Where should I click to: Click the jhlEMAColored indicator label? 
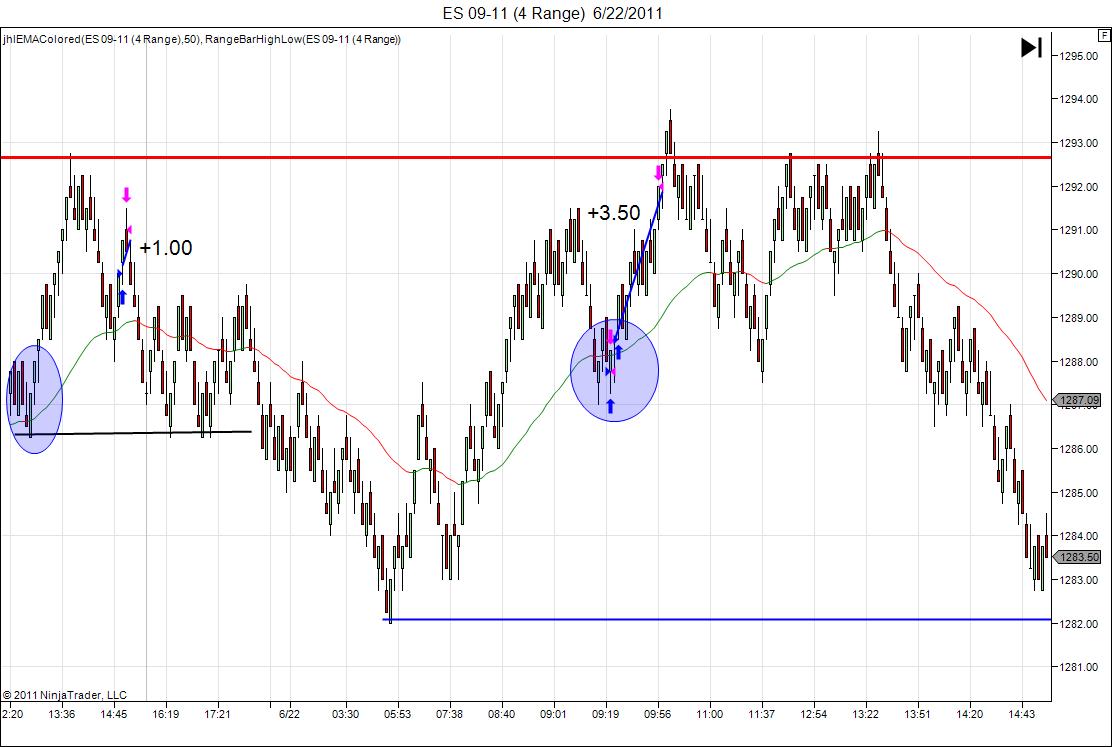pyautogui.click(x=201, y=40)
